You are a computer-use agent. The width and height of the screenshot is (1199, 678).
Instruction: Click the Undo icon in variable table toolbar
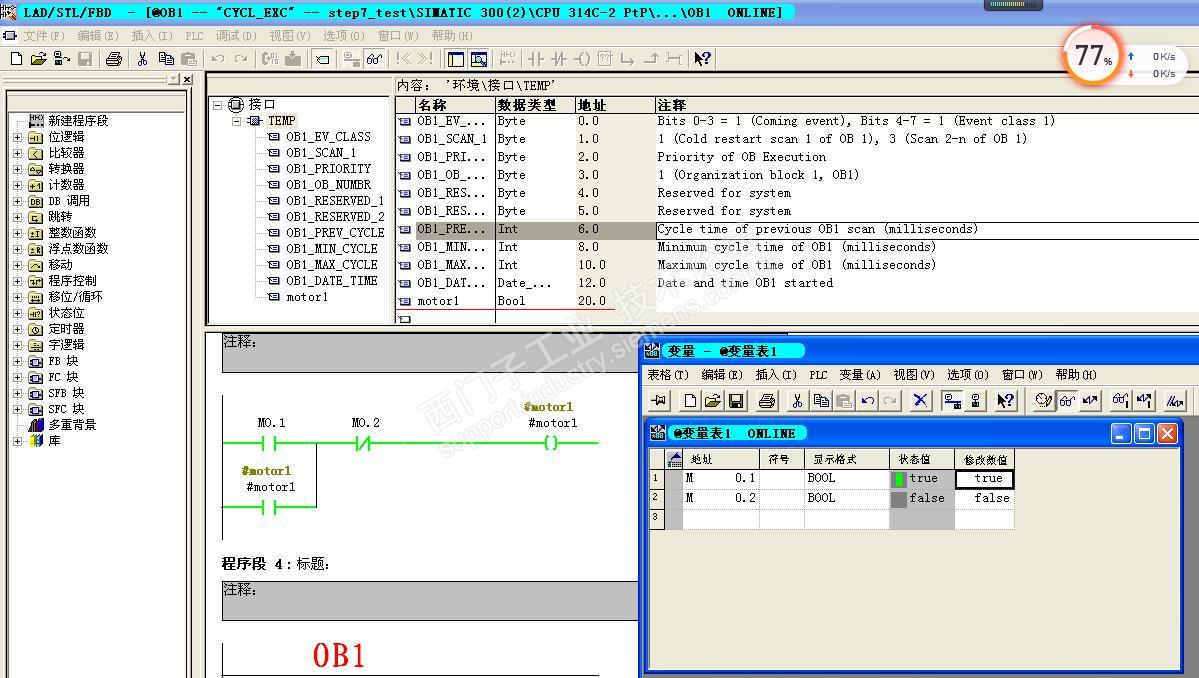tap(867, 401)
